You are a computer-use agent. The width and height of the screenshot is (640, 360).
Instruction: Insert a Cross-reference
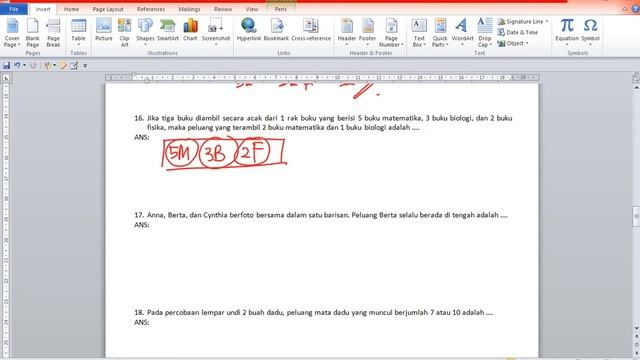tap(311, 30)
